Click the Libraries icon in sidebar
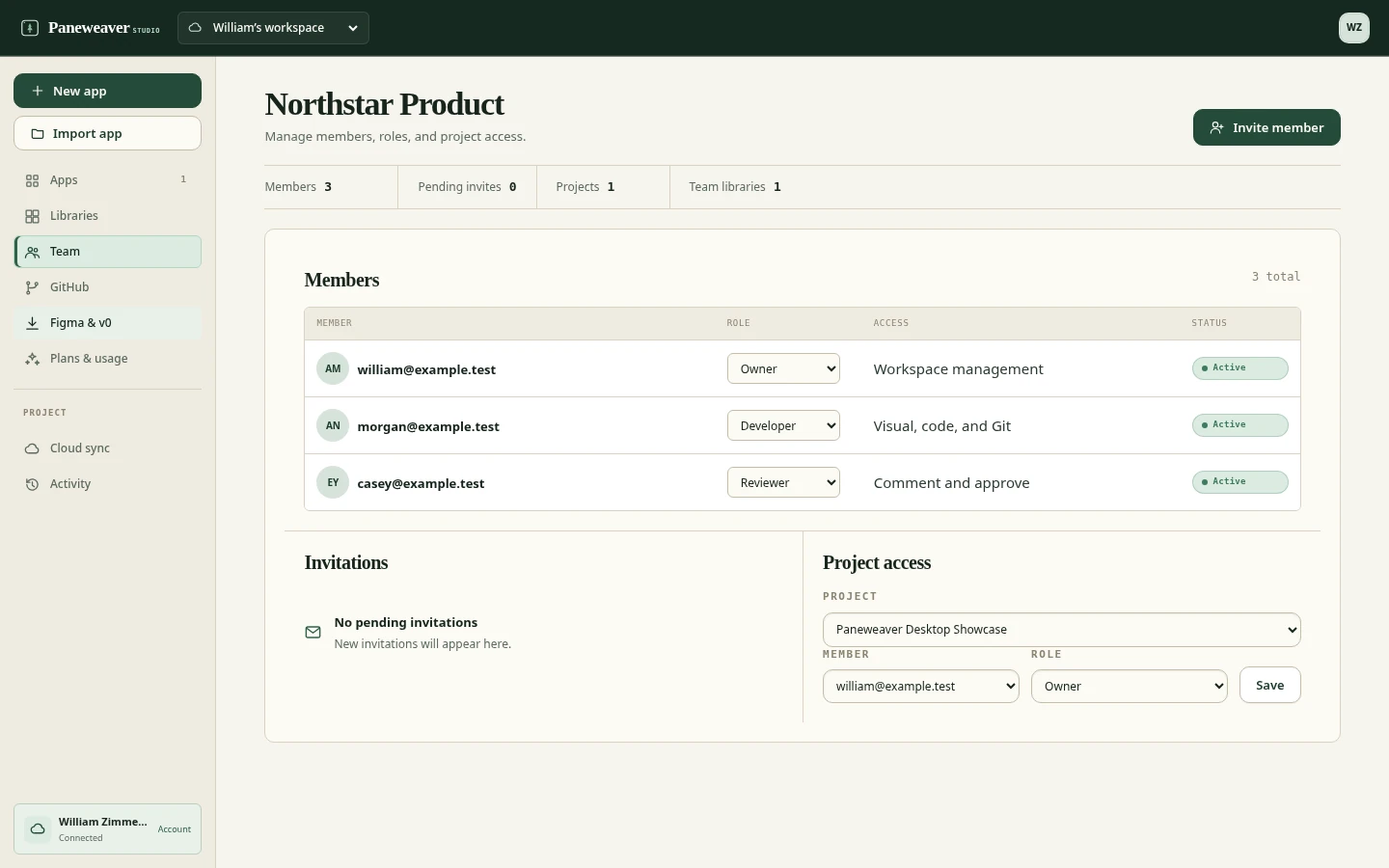1389x868 pixels. (x=33, y=216)
